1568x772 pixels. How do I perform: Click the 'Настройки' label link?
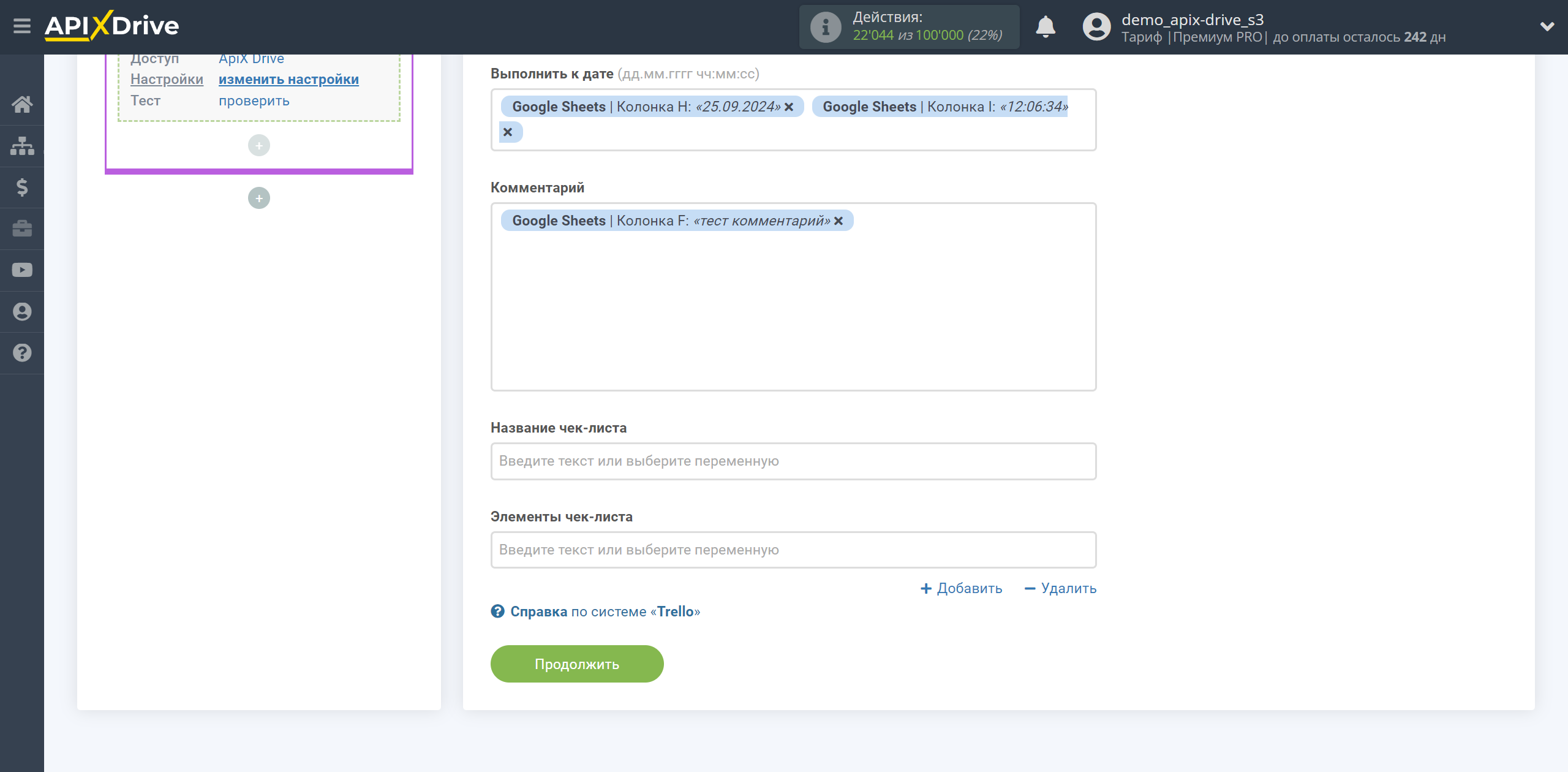[x=167, y=80]
